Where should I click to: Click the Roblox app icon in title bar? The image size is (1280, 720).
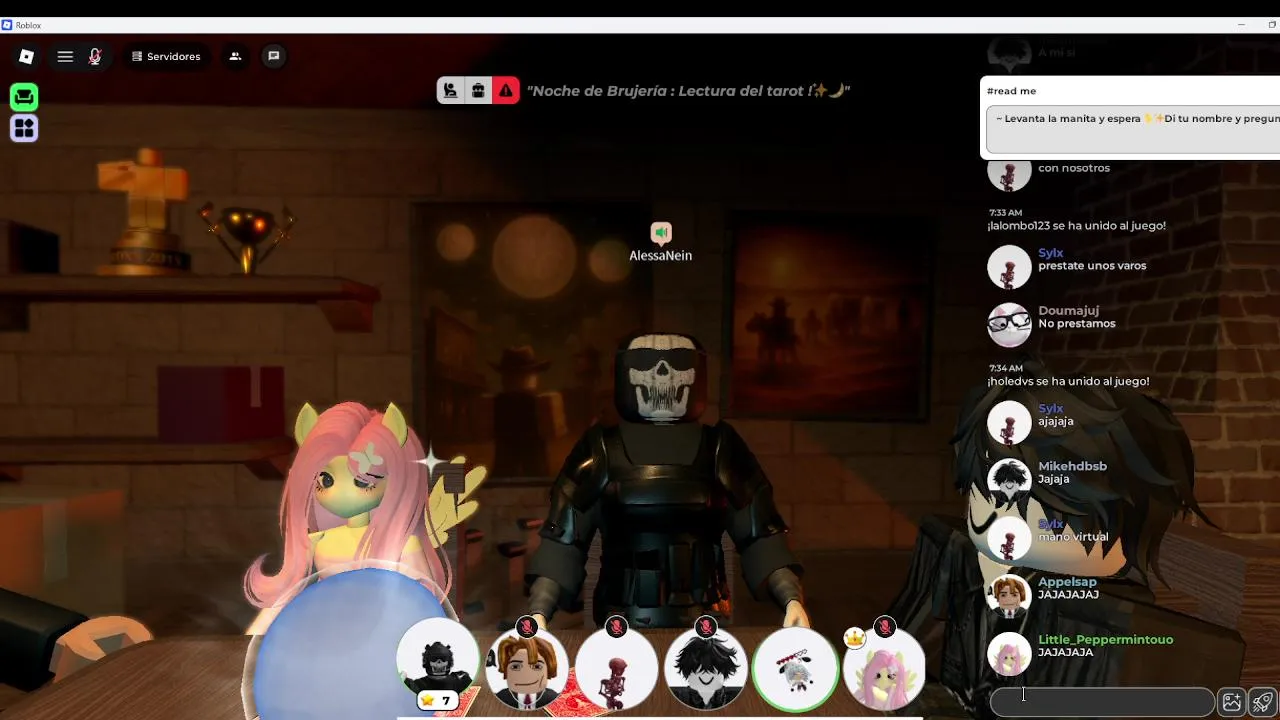[7, 25]
